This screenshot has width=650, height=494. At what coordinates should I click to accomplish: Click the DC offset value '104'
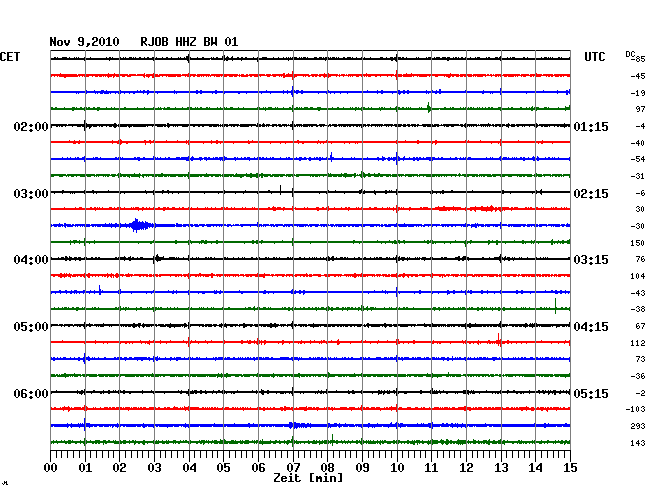[x=638, y=276]
